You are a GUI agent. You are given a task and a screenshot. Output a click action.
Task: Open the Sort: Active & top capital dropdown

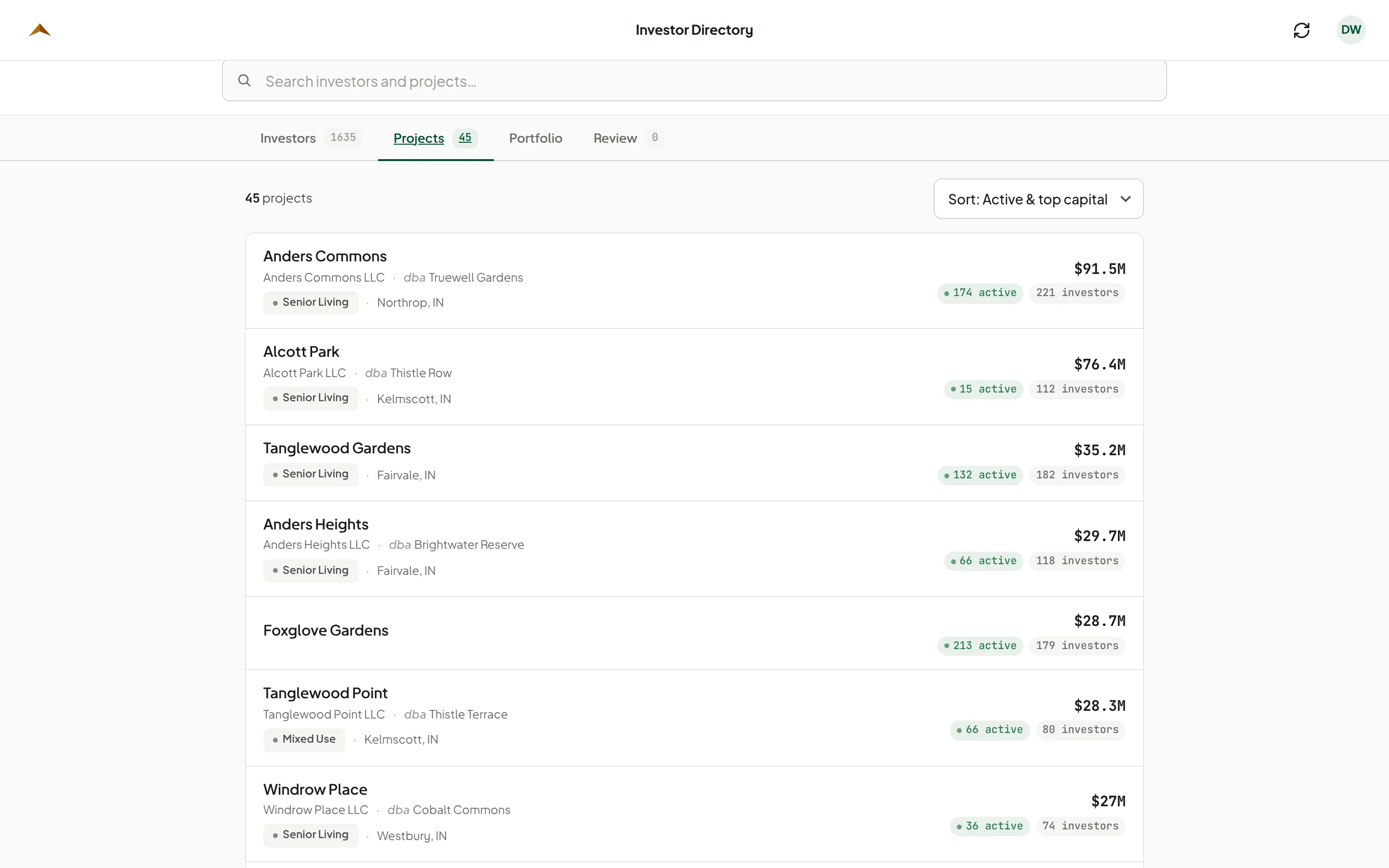1038,199
